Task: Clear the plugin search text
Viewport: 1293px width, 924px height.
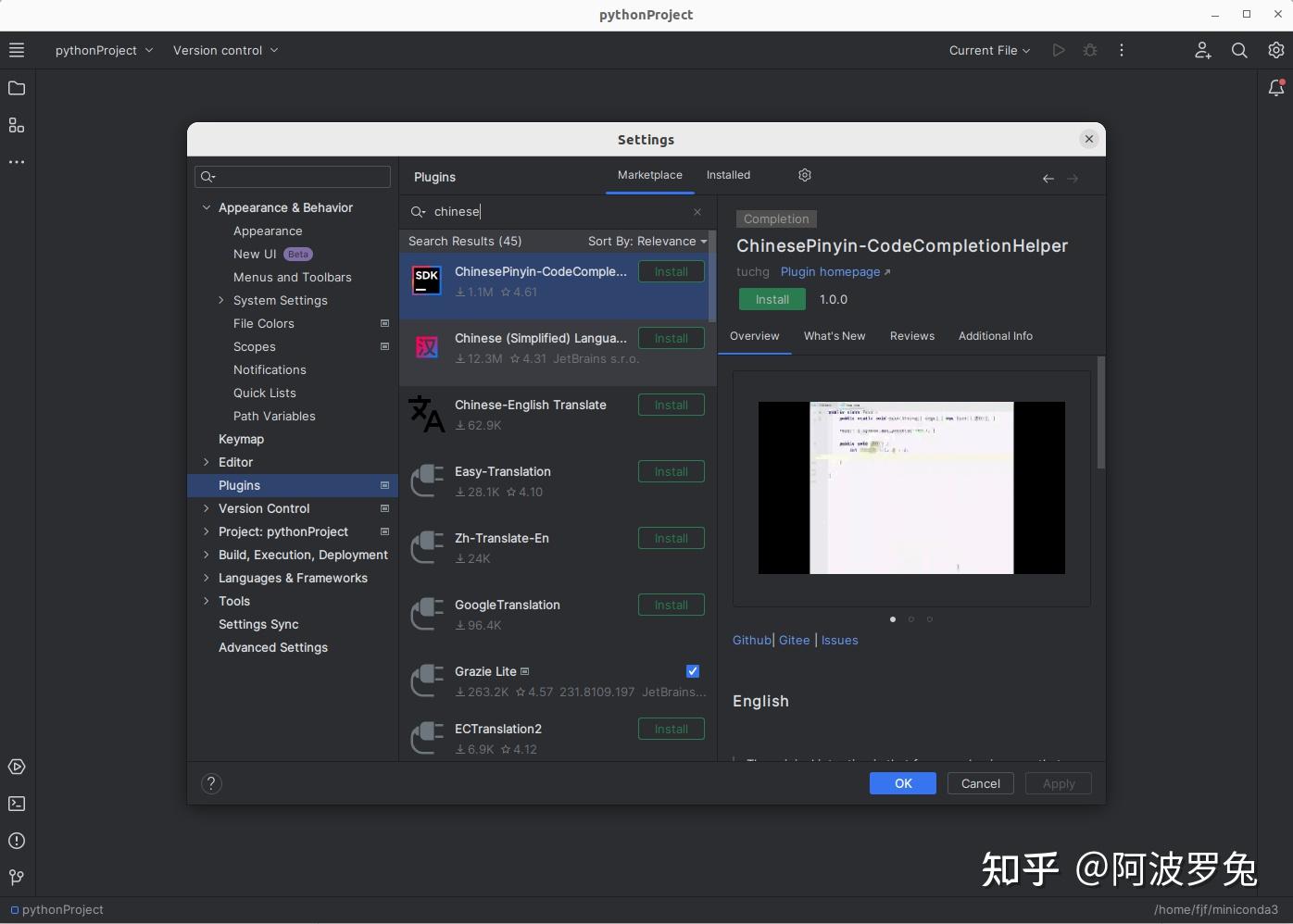Action: (697, 212)
